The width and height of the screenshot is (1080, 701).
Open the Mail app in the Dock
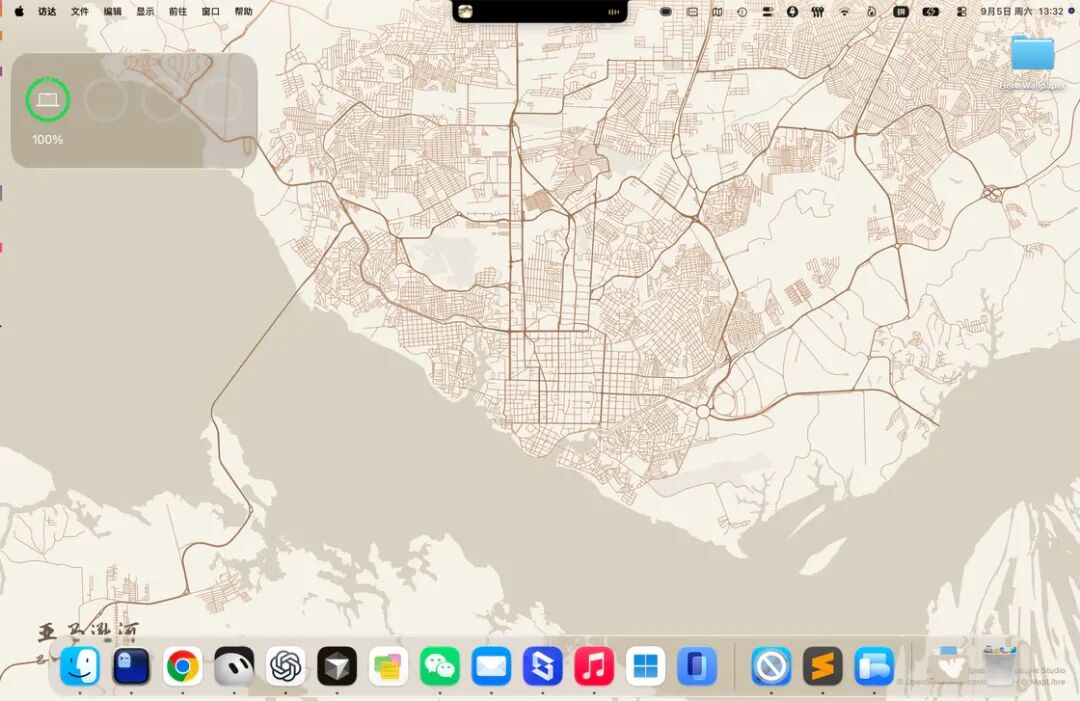pos(491,666)
